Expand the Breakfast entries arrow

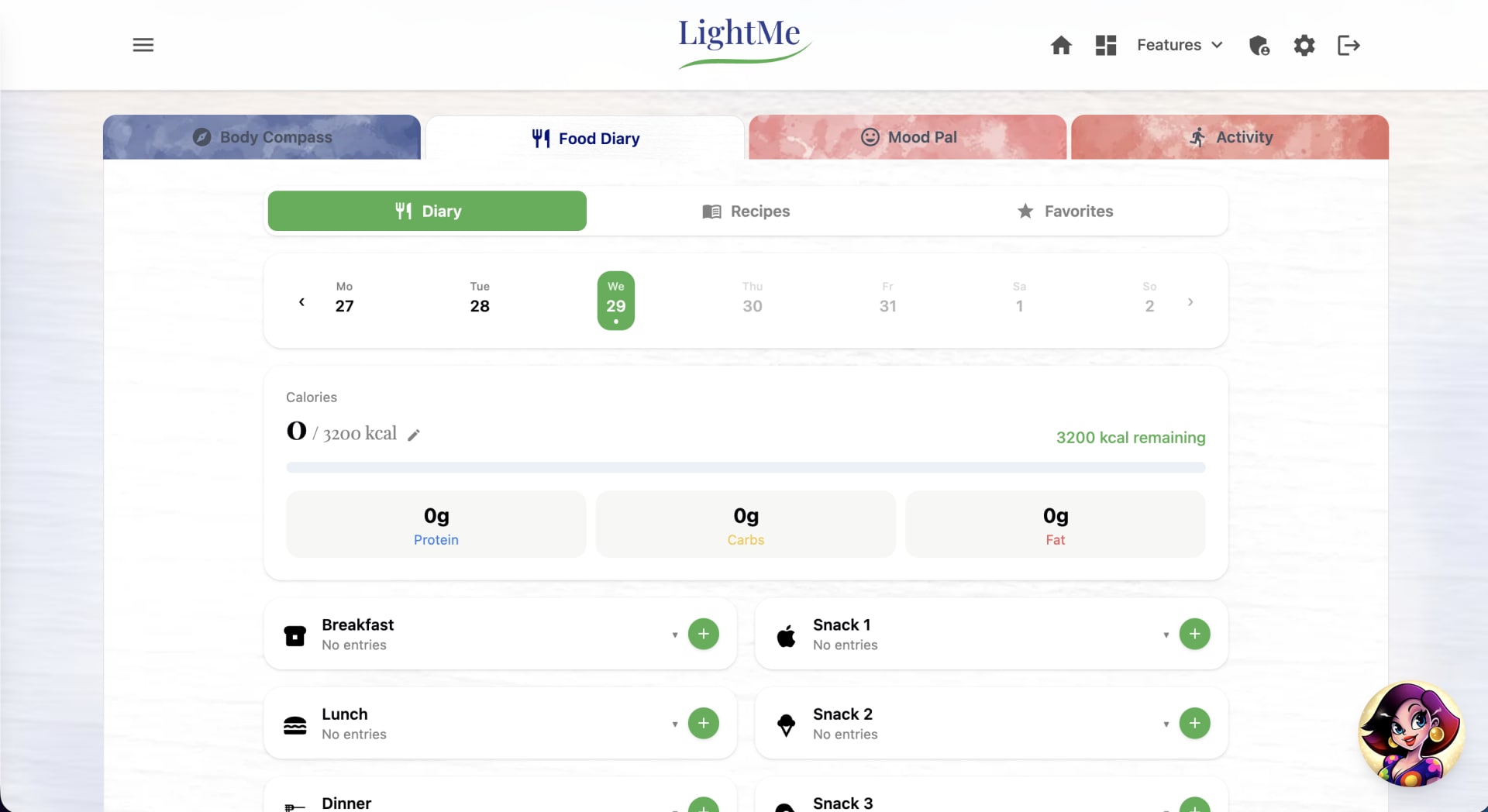(675, 635)
